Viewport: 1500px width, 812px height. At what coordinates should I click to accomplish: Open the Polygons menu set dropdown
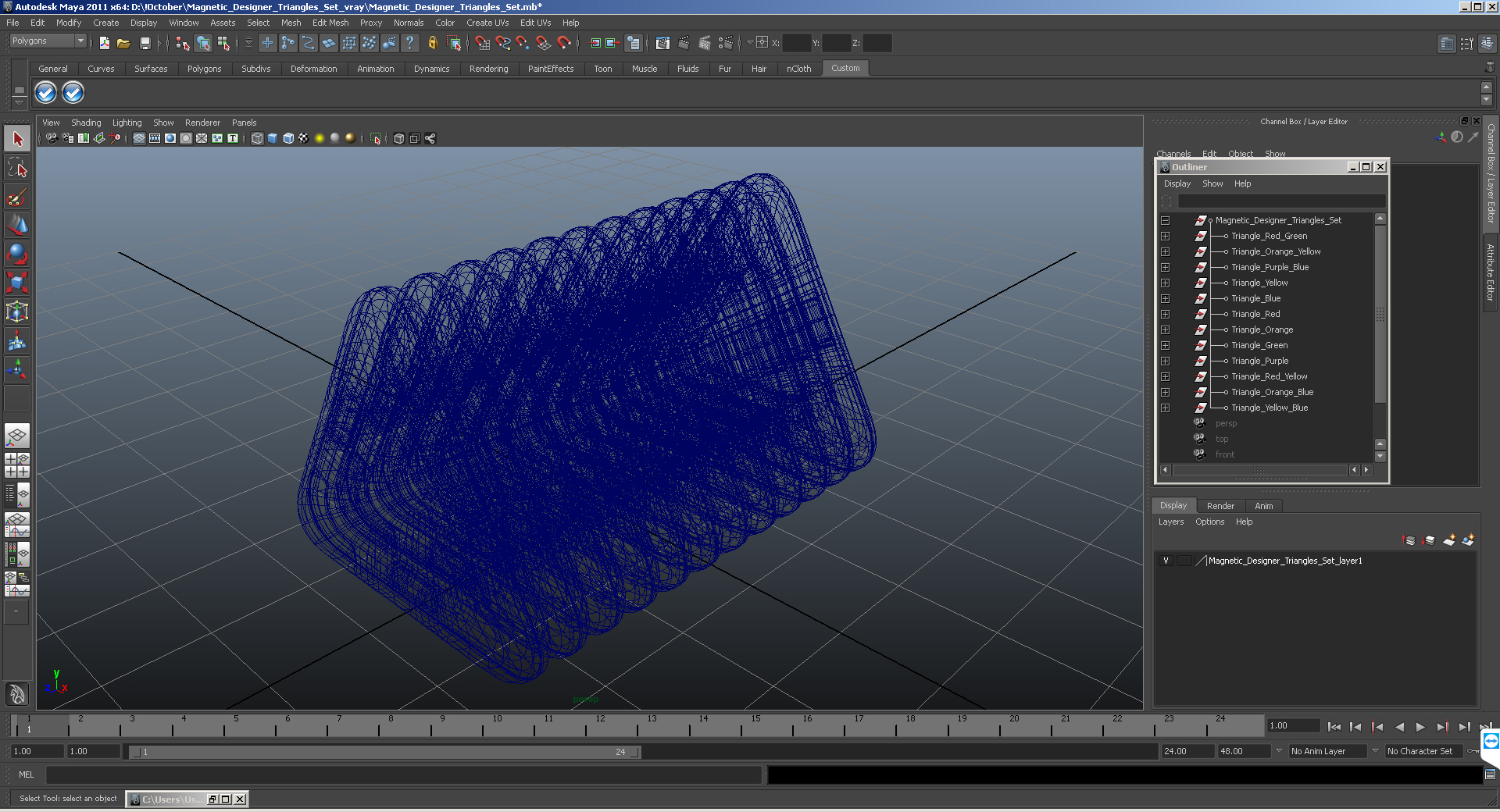click(48, 41)
